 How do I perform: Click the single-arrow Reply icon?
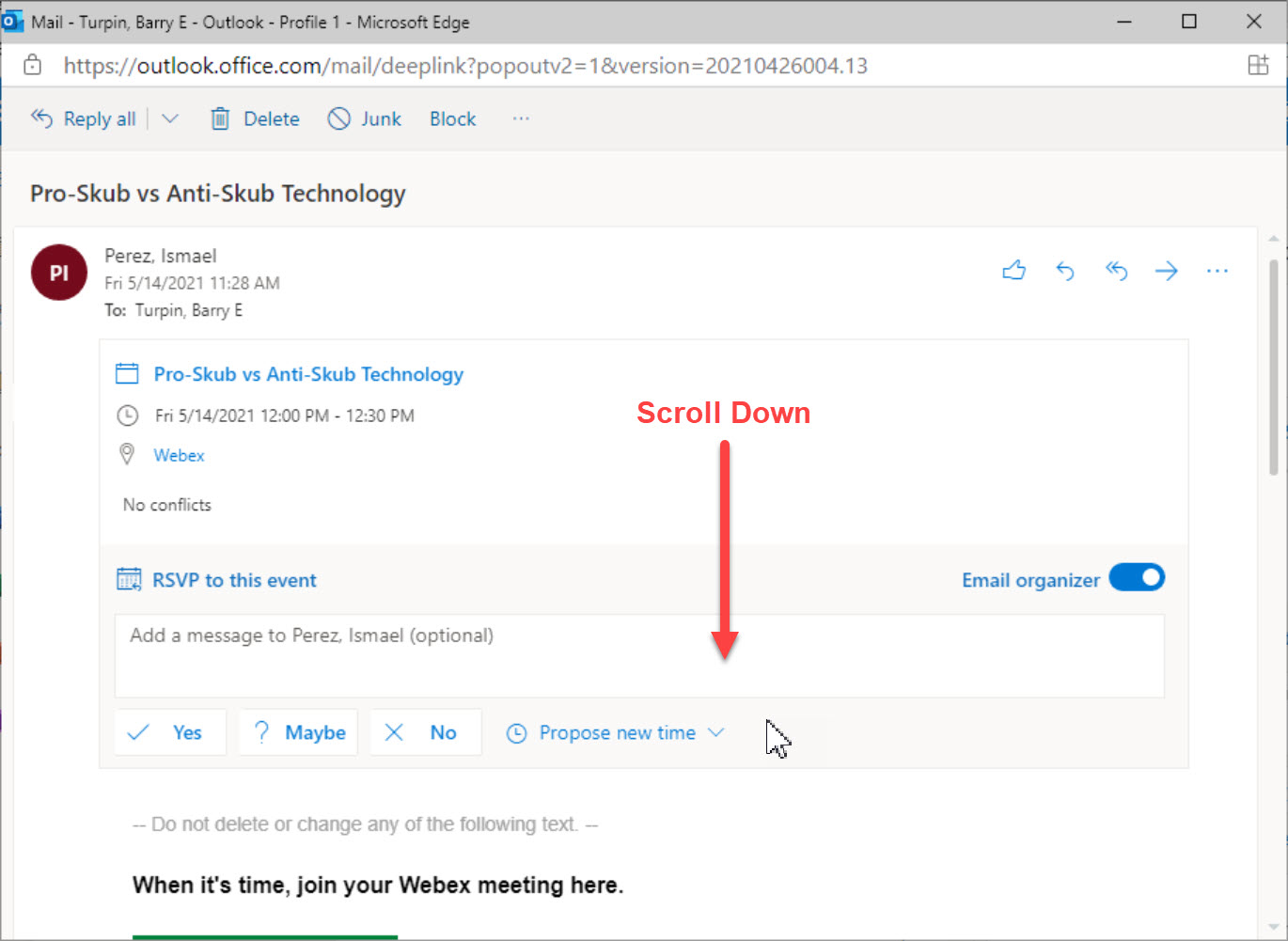pos(1064,271)
